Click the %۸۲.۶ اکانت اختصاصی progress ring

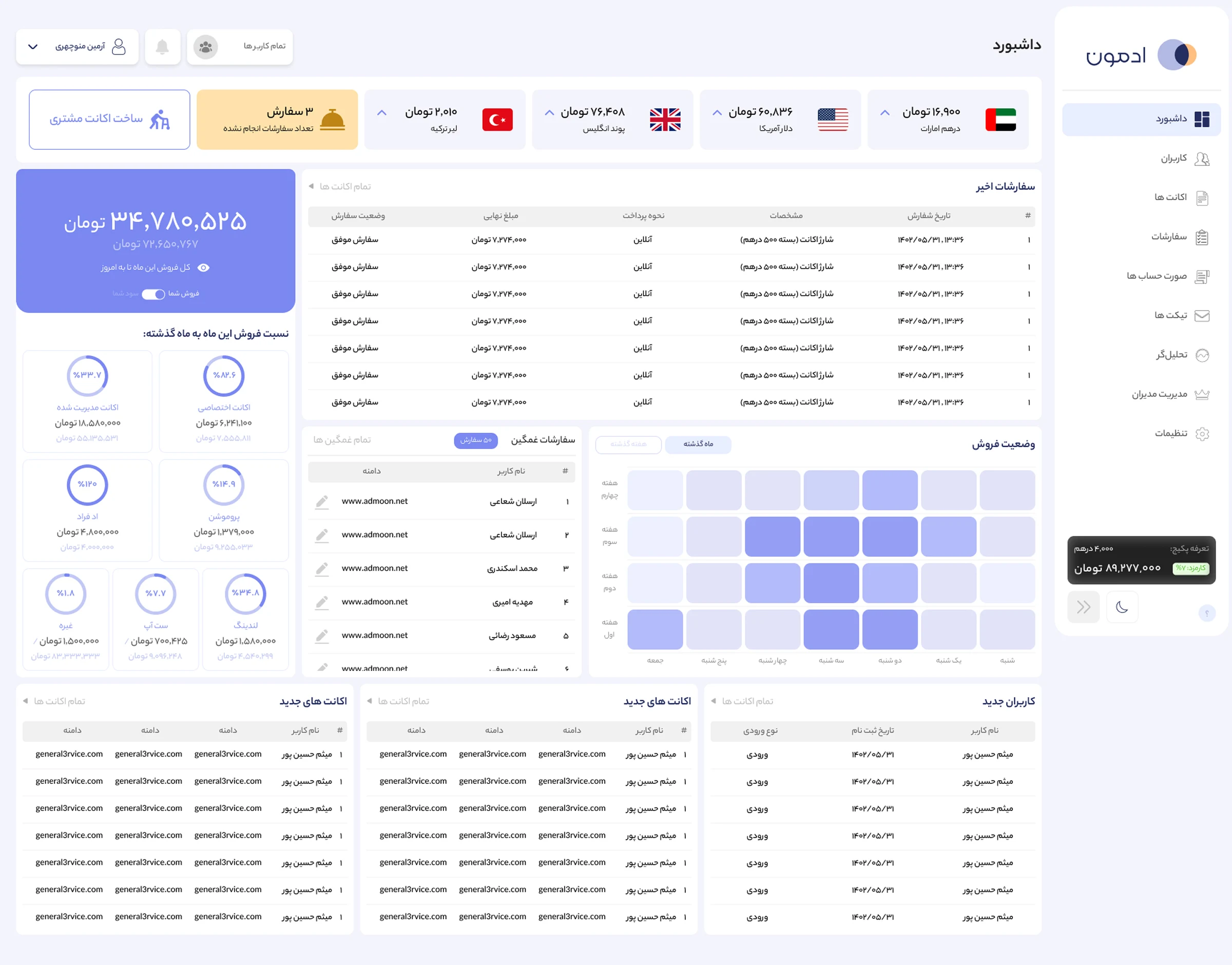click(224, 375)
